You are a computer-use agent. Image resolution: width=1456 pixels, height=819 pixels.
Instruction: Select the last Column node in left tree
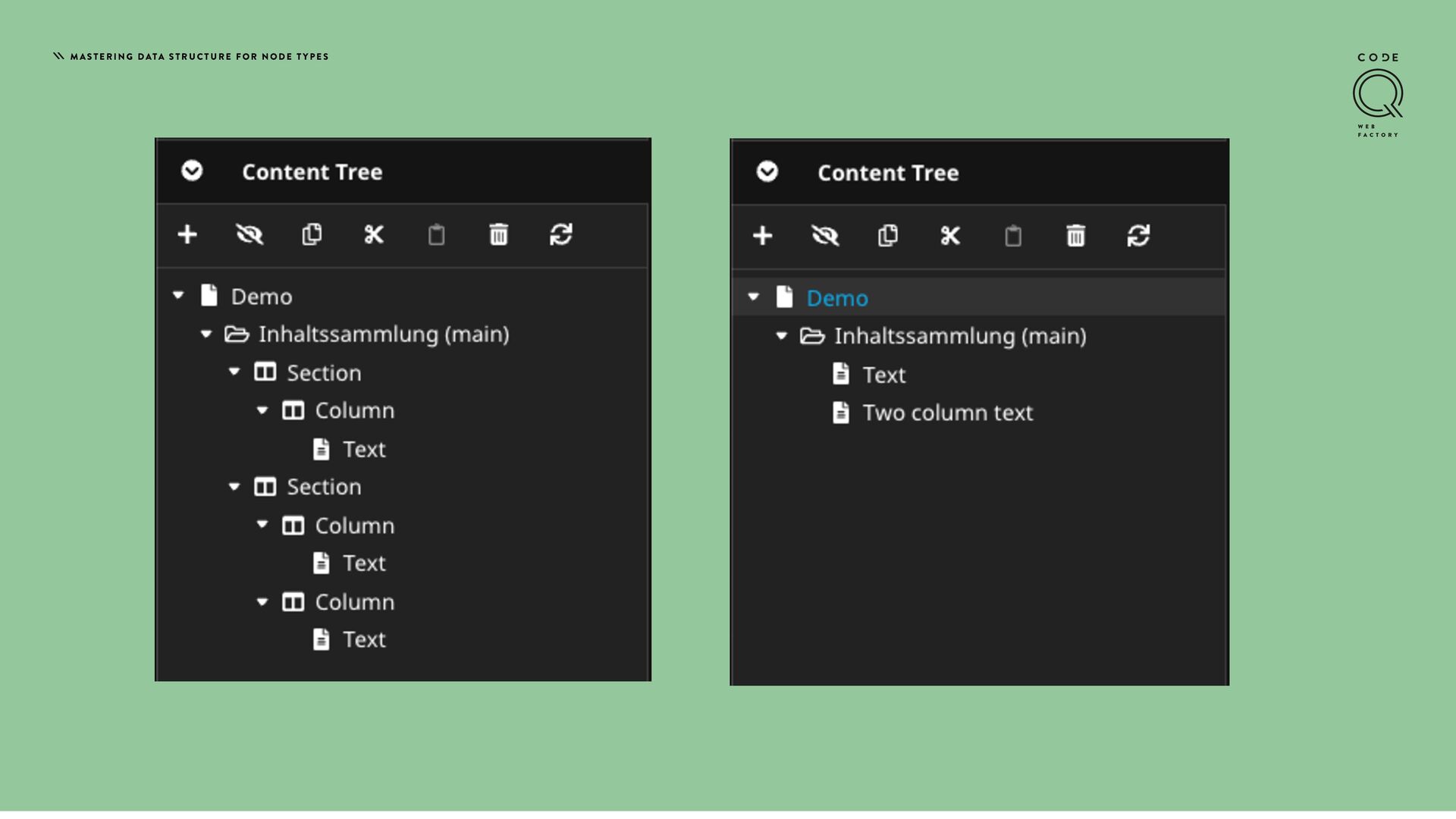[x=354, y=602]
